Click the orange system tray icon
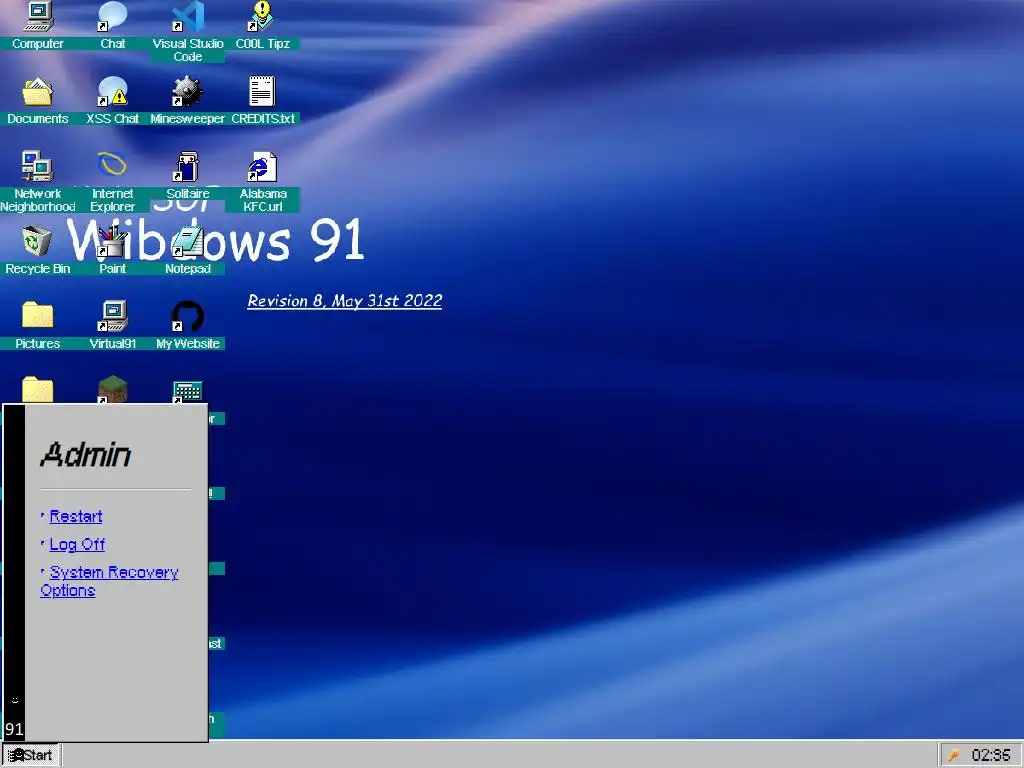The width and height of the screenshot is (1024, 768). click(x=953, y=756)
